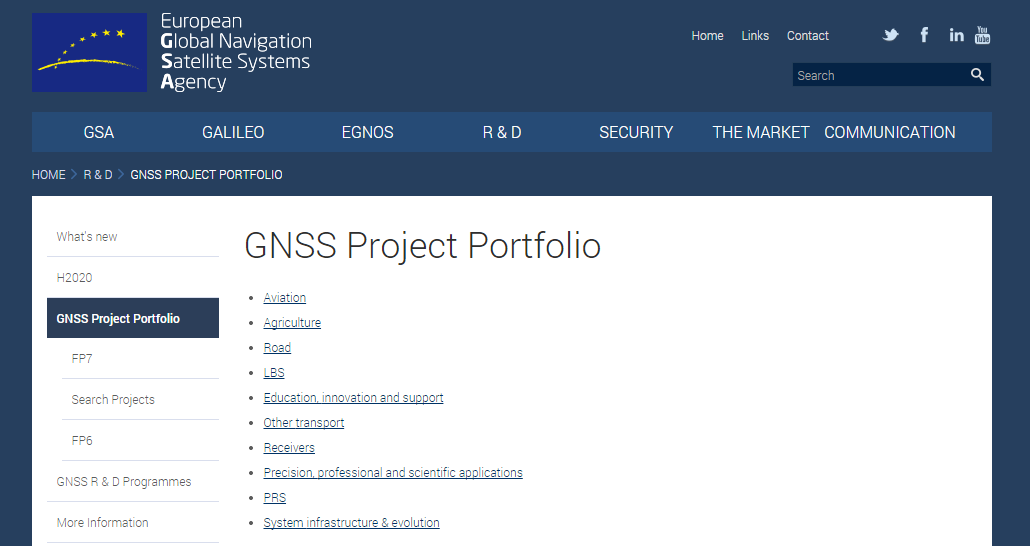
Task: Click the European GNSS Agency logo
Action: tap(89, 53)
